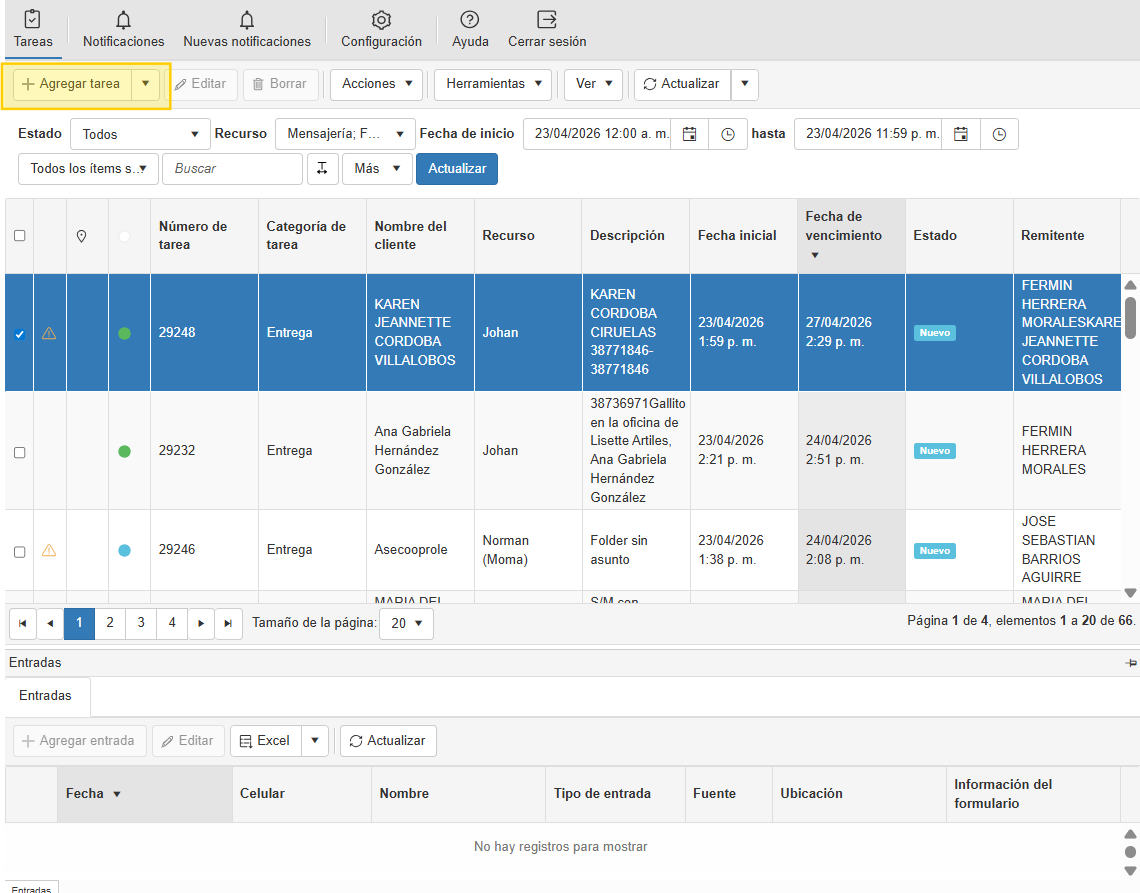Open clock time picker for hasta date
This screenshot has height=893, width=1140.
[999, 134]
